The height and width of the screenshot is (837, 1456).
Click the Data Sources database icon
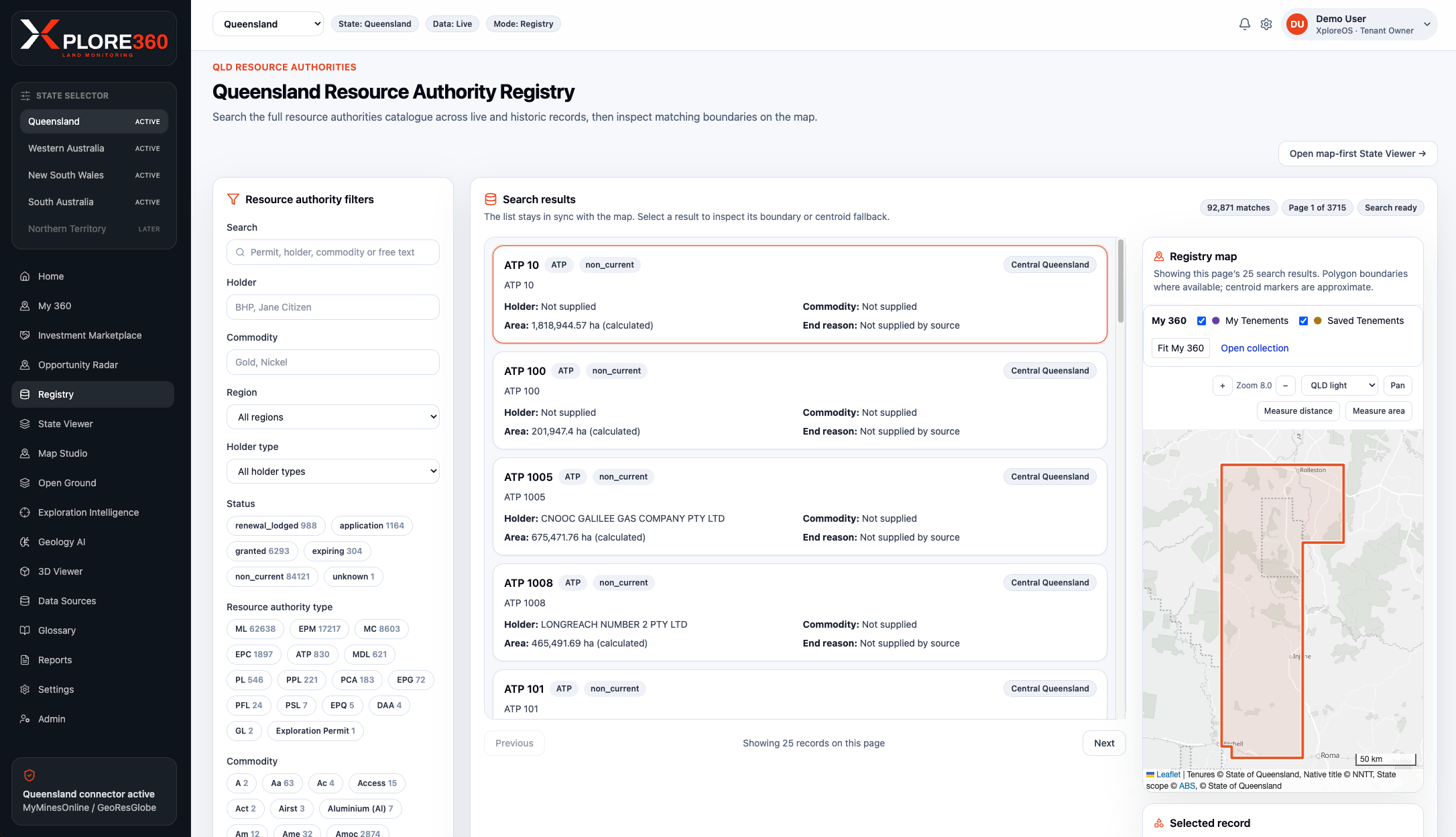pos(25,601)
